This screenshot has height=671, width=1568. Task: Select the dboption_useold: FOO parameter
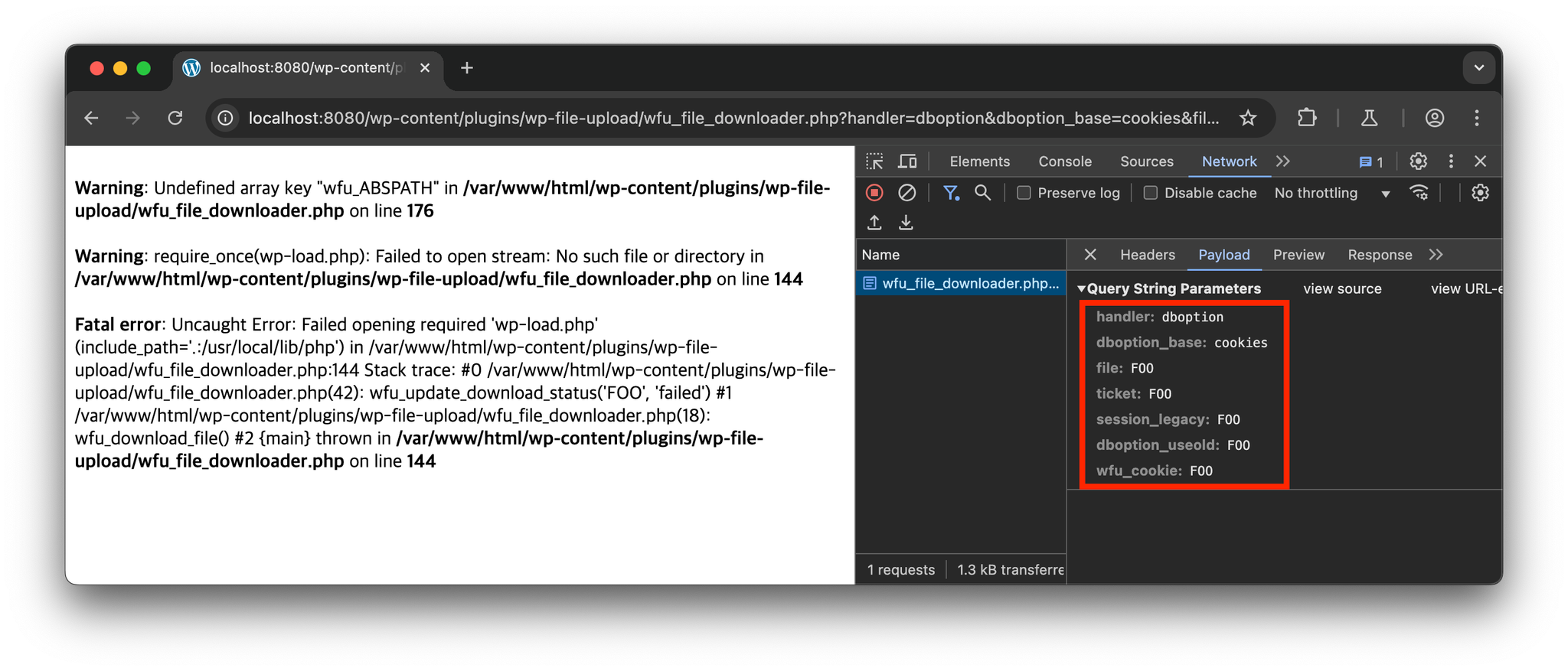pos(1173,445)
